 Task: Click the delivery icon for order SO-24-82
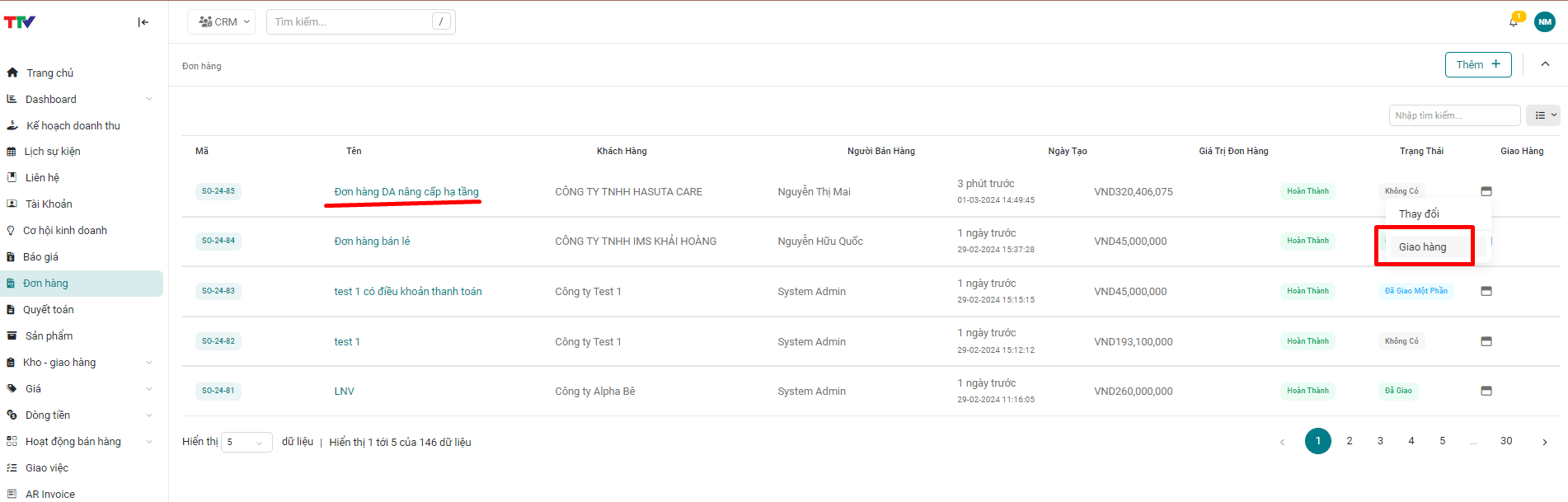[1486, 341]
